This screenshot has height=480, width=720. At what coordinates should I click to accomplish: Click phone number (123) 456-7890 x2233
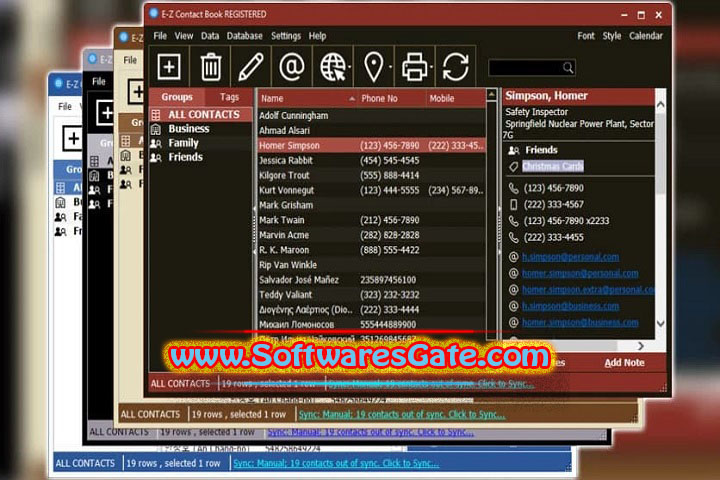coord(566,221)
